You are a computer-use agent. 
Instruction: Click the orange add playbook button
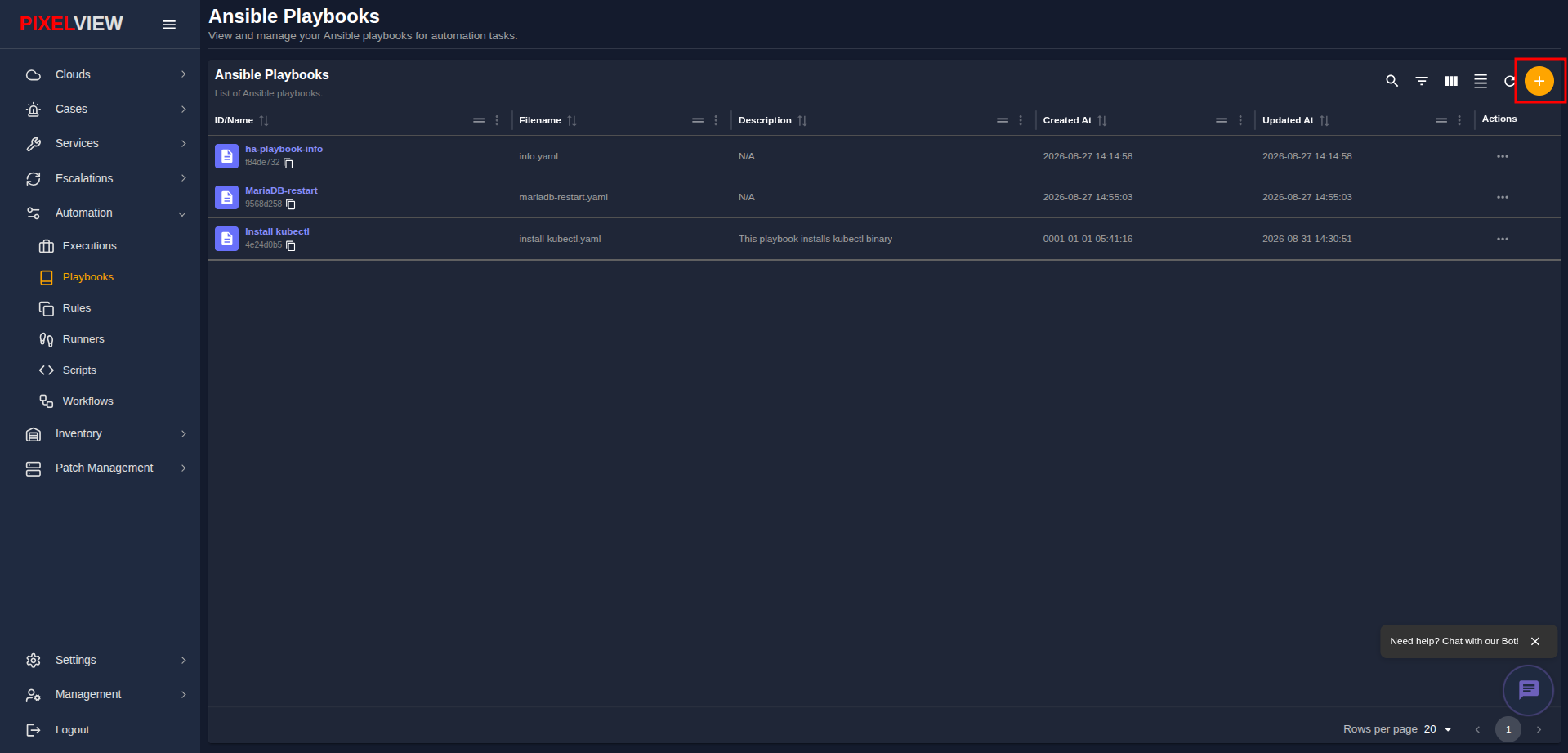point(1539,81)
